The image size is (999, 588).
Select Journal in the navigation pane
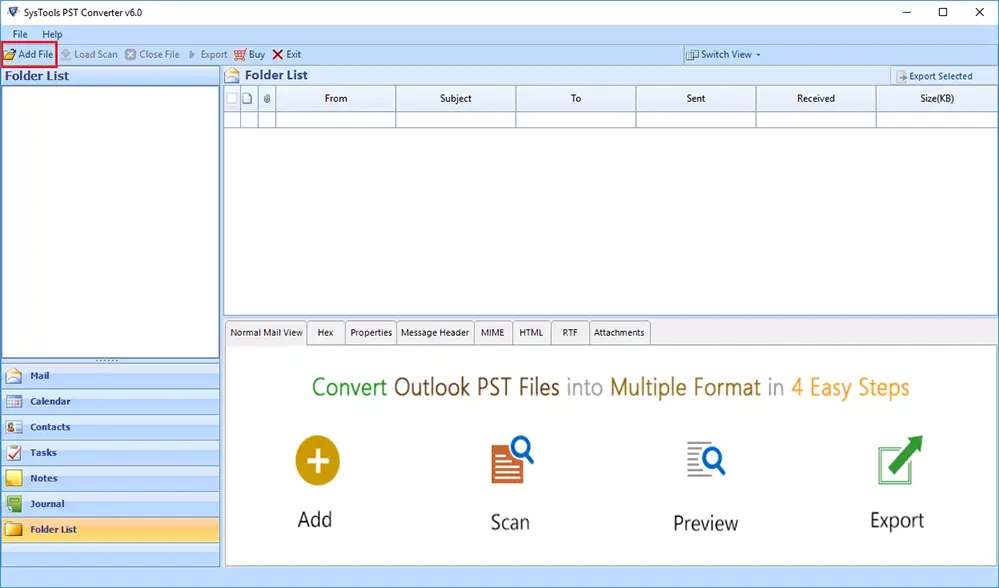pos(110,503)
